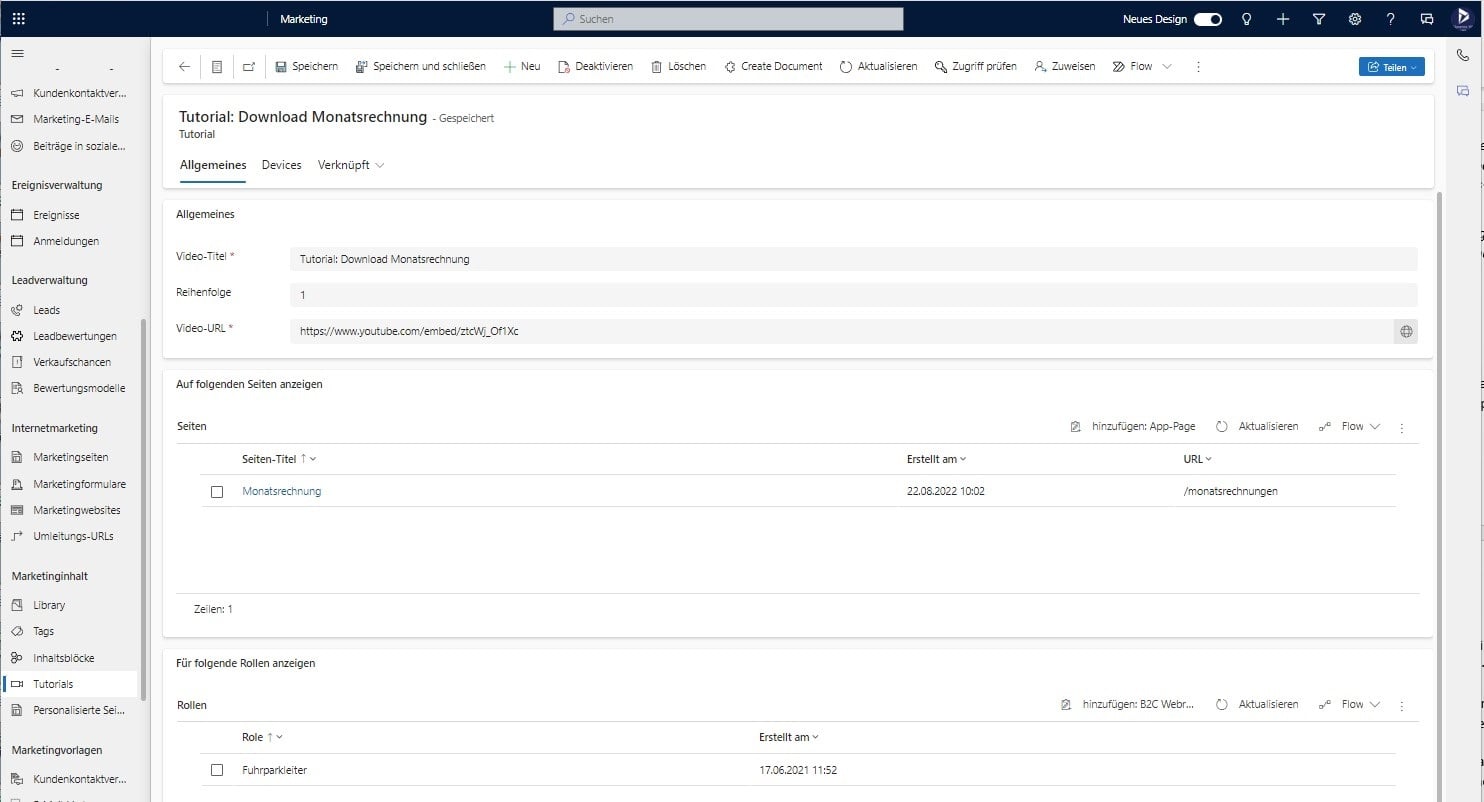Click Aktualisieren refresh icon in Seiten section
Screen dimensions: 1484x802
coord(1222,426)
